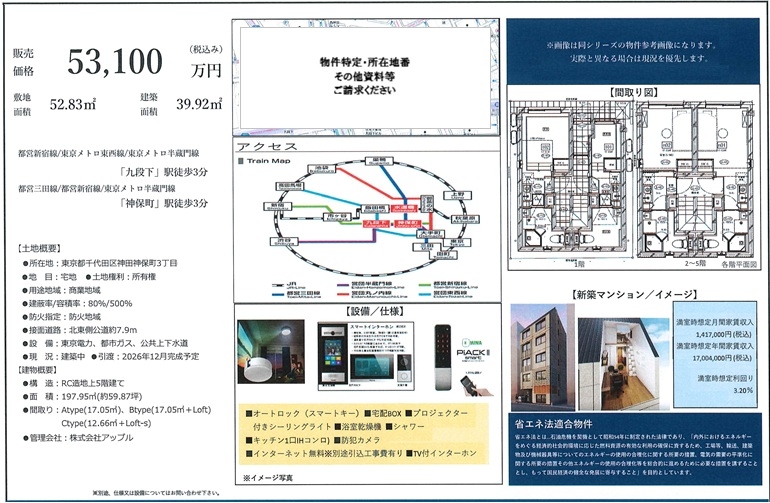Click the 市ヶ谷 station box on map
Viewport: 770px width, 503px height.
(338, 217)
